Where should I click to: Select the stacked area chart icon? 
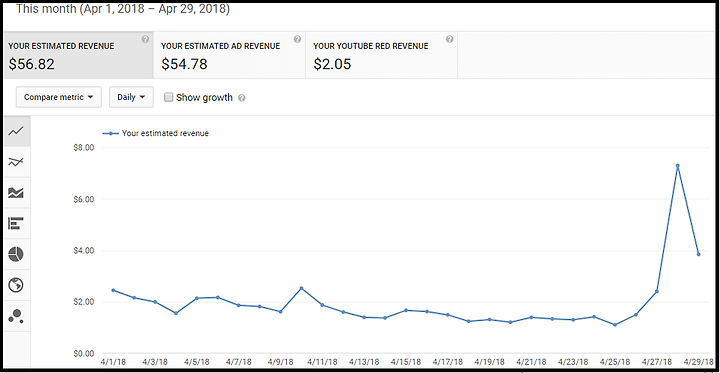point(17,193)
